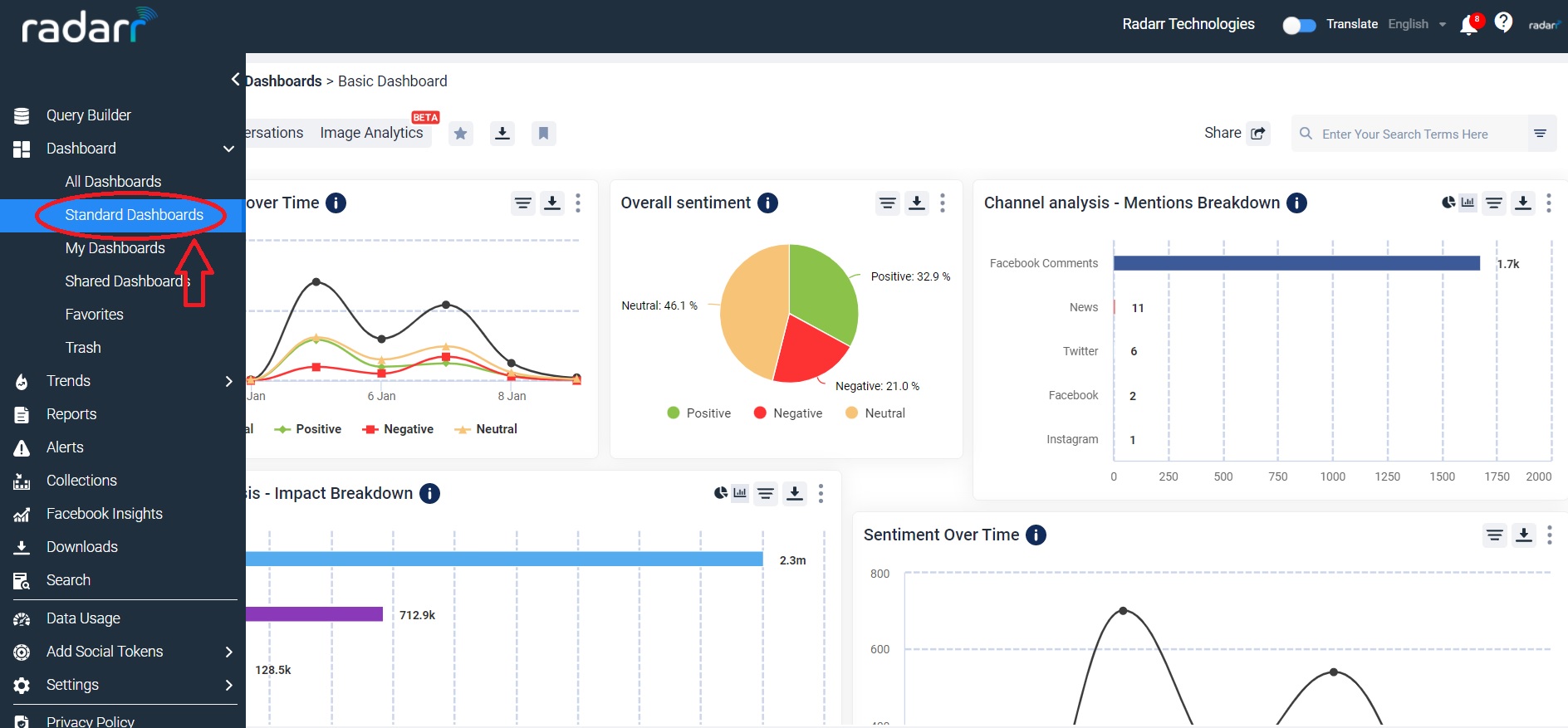Expand Add Social Tokens submenu
The image size is (1568, 728).
click(229, 652)
